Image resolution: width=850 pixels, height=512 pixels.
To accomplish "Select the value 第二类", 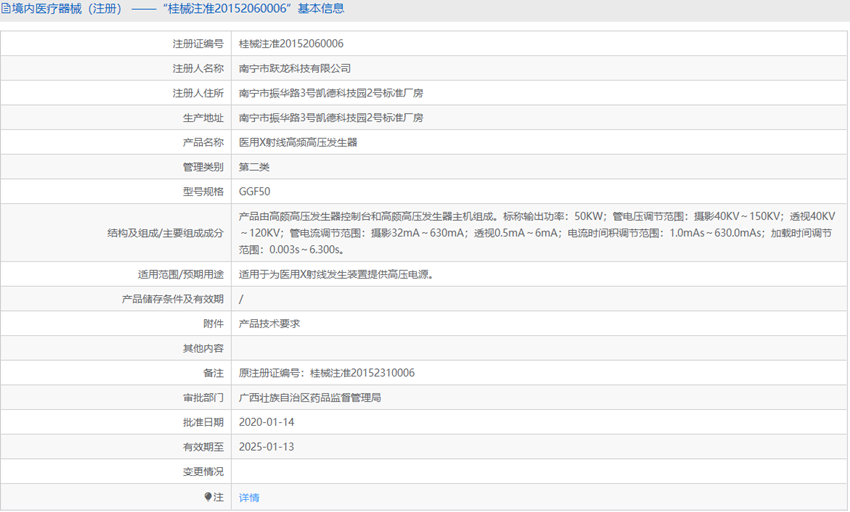I will point(254,167).
